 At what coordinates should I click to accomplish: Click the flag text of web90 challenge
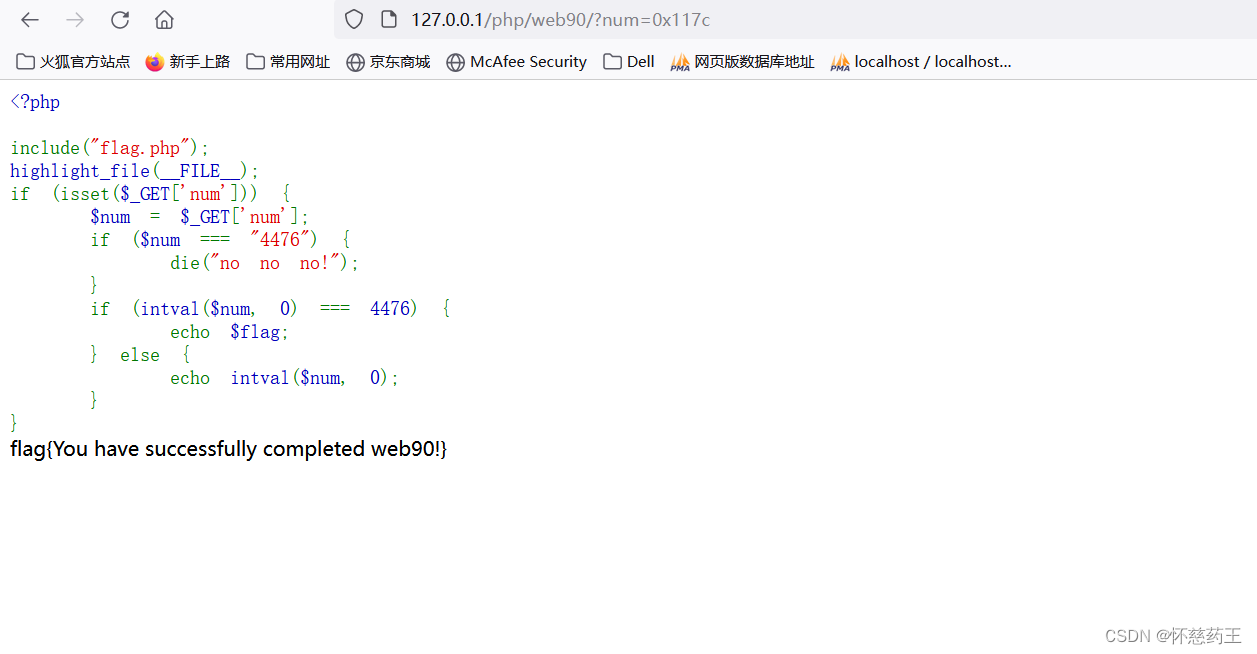point(227,448)
